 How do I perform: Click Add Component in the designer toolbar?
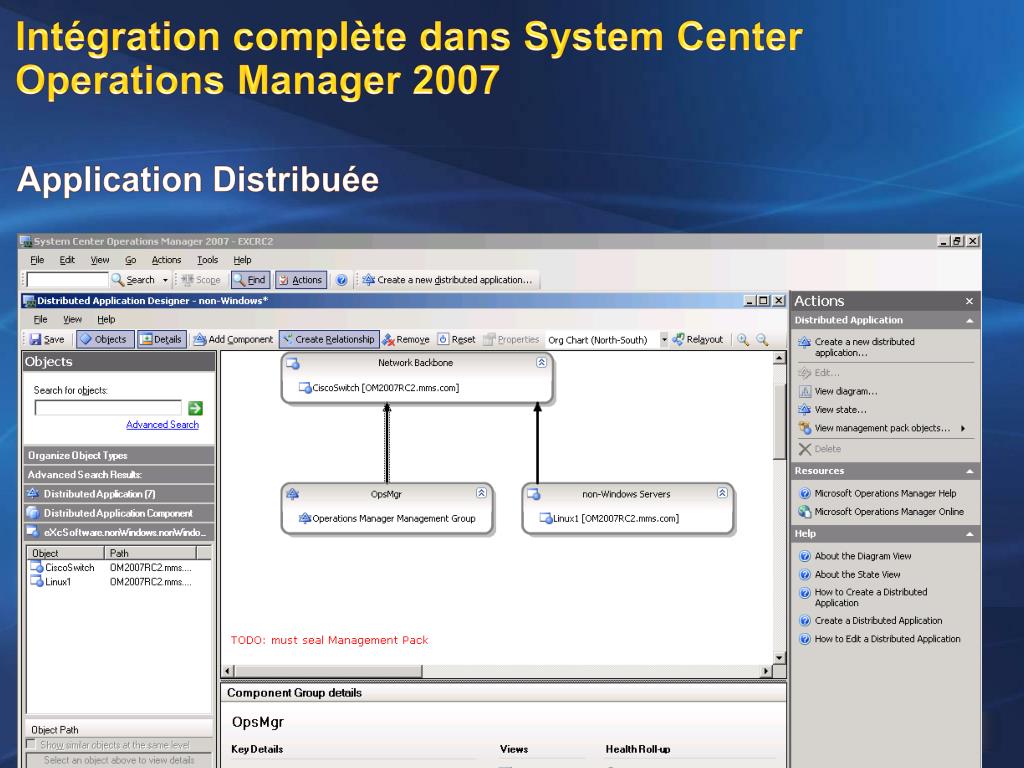[x=233, y=340]
